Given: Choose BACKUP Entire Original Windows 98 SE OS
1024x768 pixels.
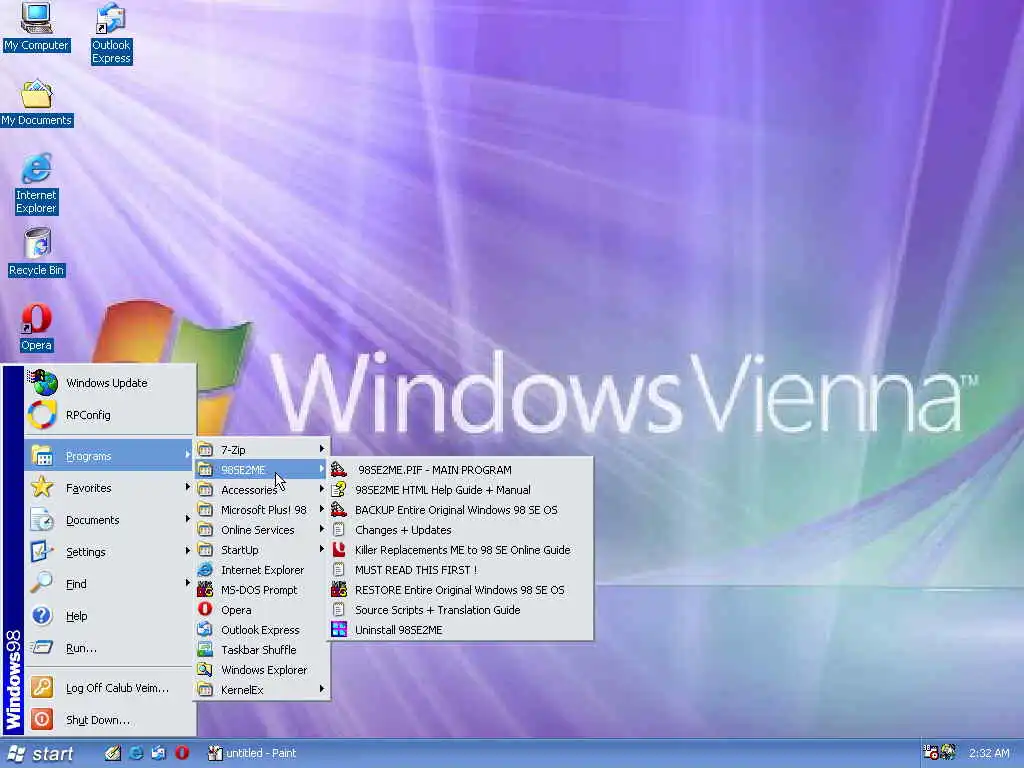Looking at the screenshot, I should [461, 510].
